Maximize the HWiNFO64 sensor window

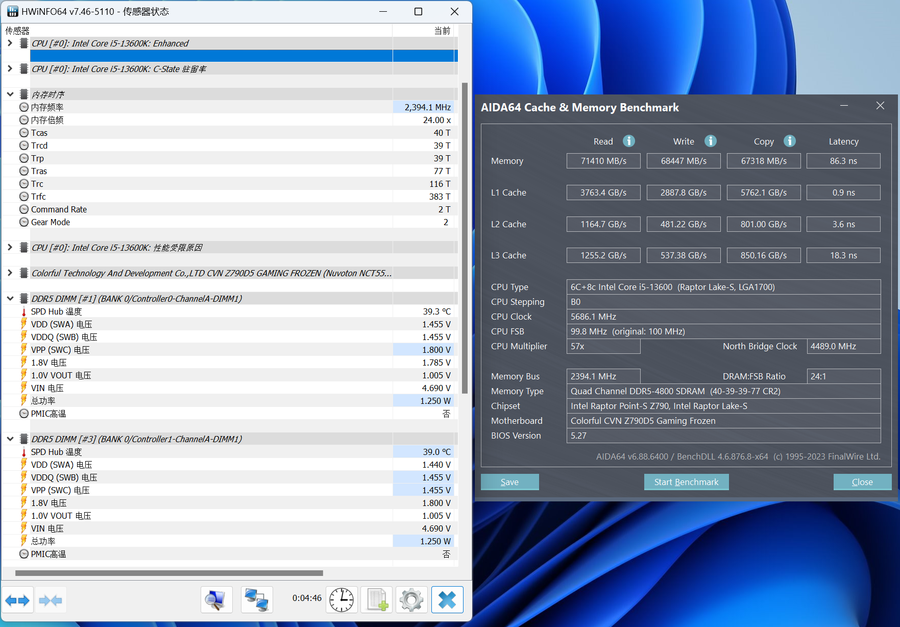pos(418,11)
